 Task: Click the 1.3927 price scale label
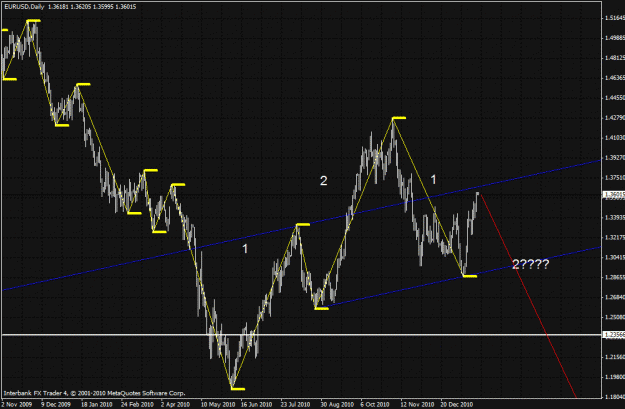point(615,157)
